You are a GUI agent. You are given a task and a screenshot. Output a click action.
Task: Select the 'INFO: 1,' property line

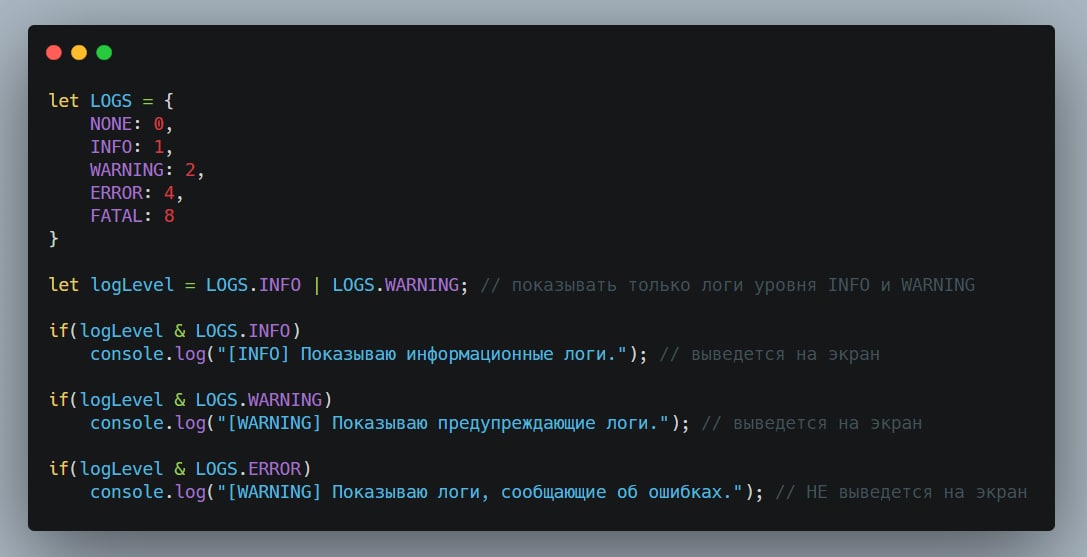[x=131, y=147]
